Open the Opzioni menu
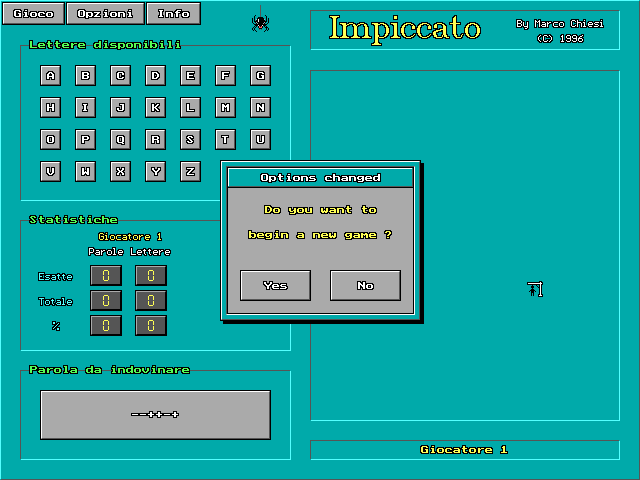 coord(105,13)
